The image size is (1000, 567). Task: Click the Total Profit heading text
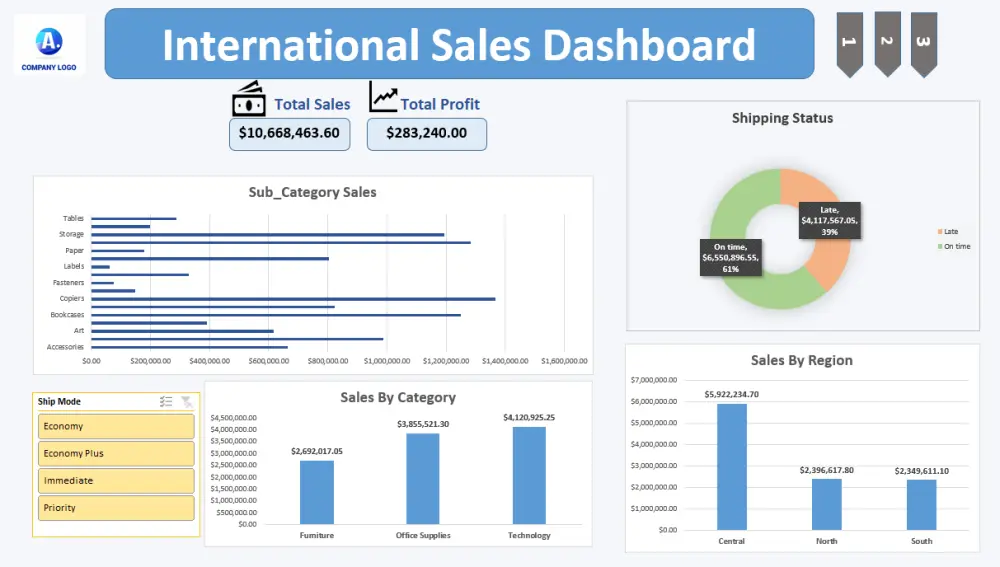(x=440, y=105)
